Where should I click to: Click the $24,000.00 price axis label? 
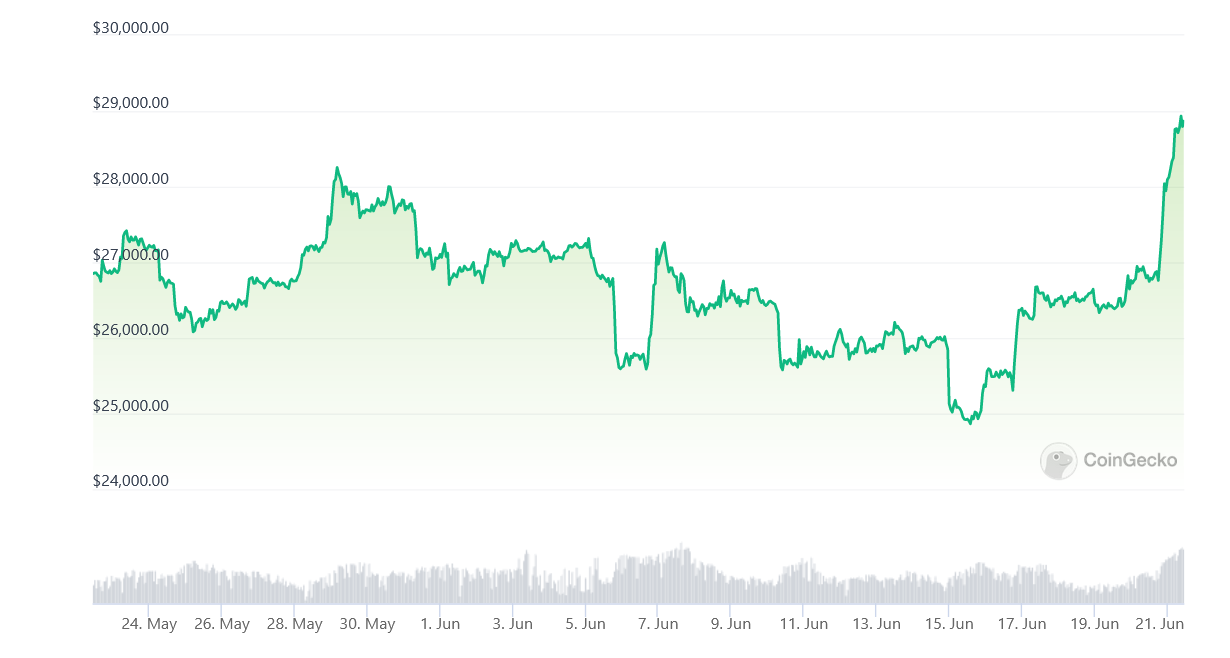[131, 481]
